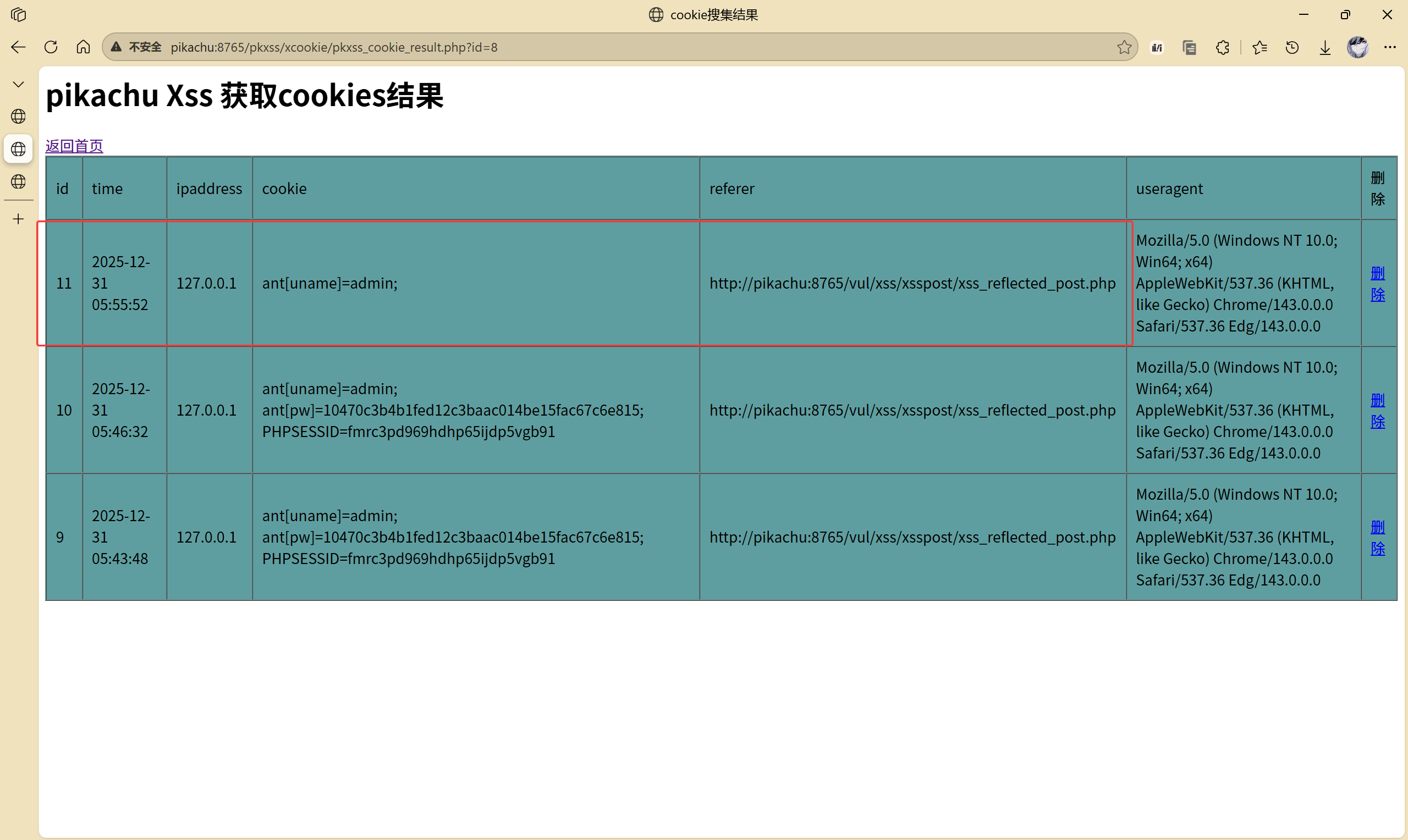Open the extensions puzzle icon
The height and width of the screenshot is (840, 1408).
(x=1222, y=47)
